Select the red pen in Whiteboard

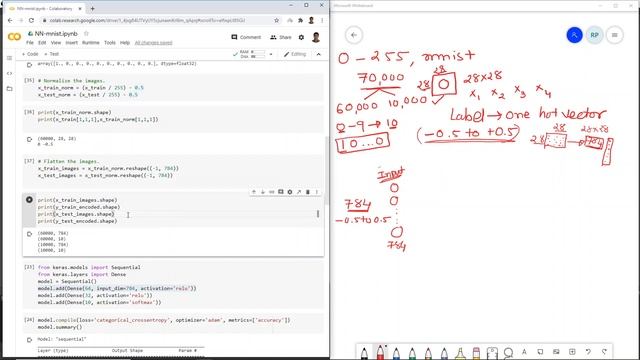pos(380,352)
